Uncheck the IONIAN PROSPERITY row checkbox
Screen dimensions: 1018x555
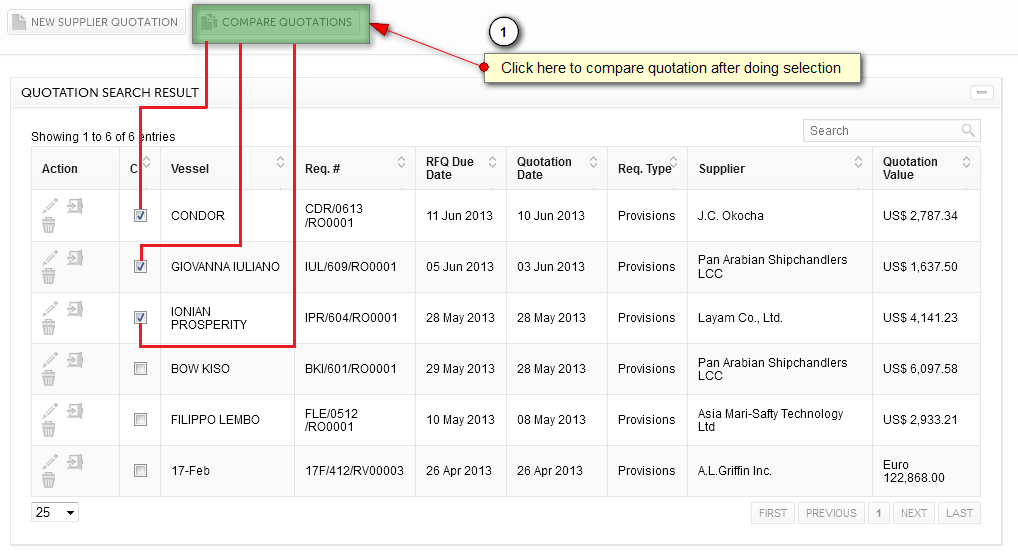point(140,317)
